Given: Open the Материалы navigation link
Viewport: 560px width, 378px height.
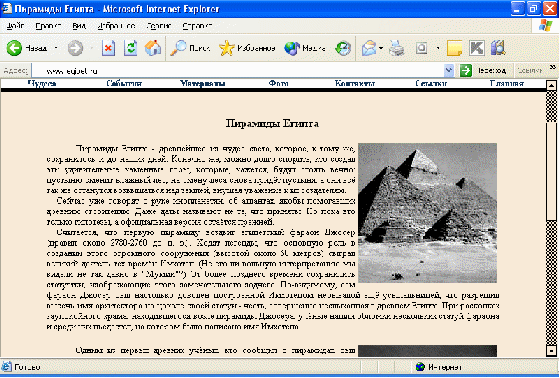Looking at the screenshot, I should [x=202, y=84].
